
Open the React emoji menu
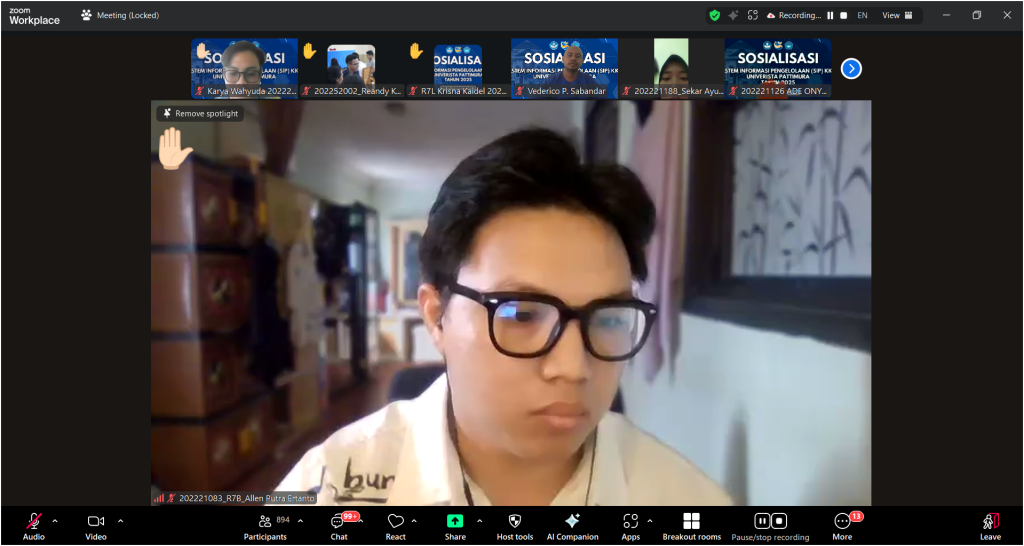pos(396,525)
